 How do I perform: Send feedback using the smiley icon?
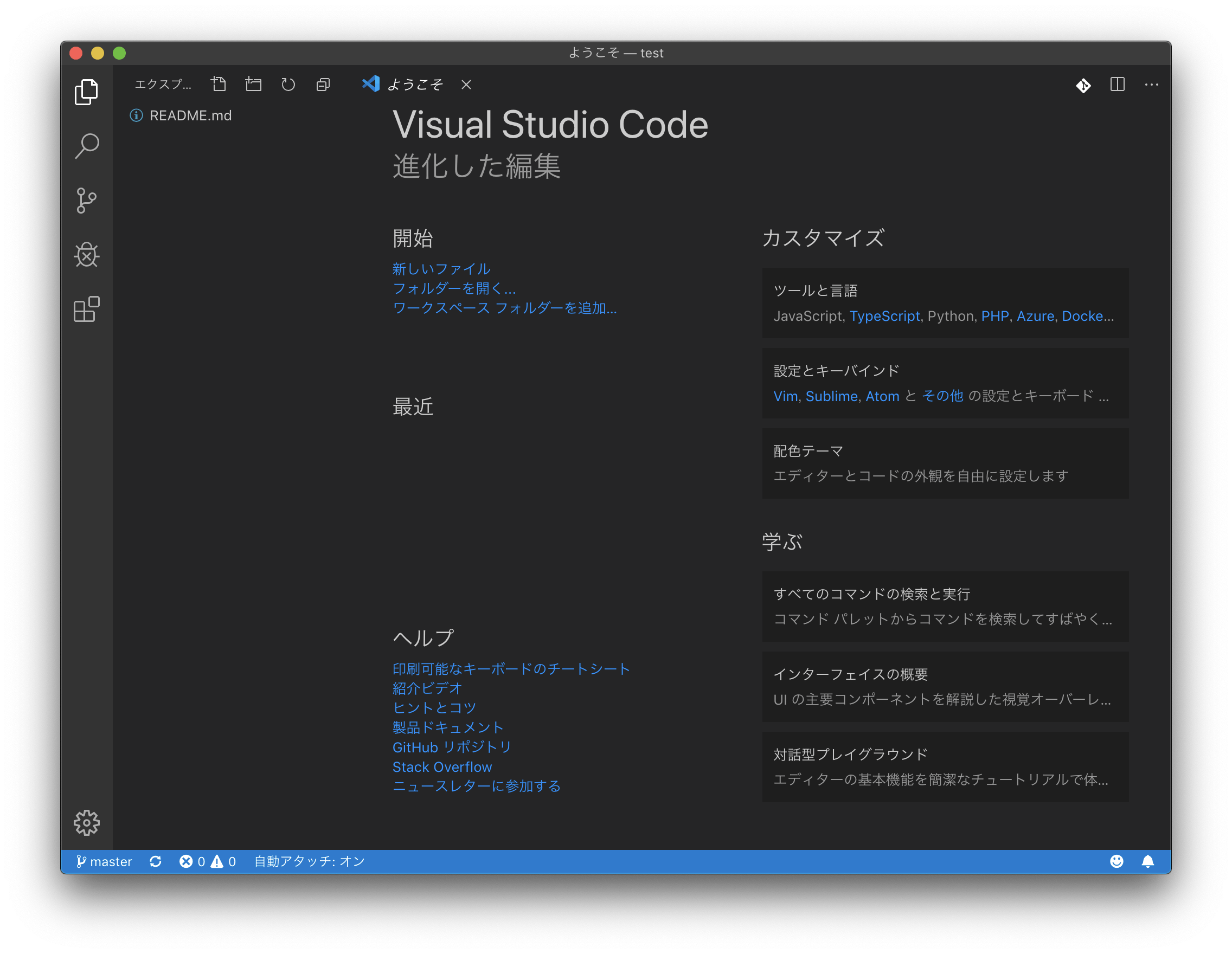[1116, 861]
